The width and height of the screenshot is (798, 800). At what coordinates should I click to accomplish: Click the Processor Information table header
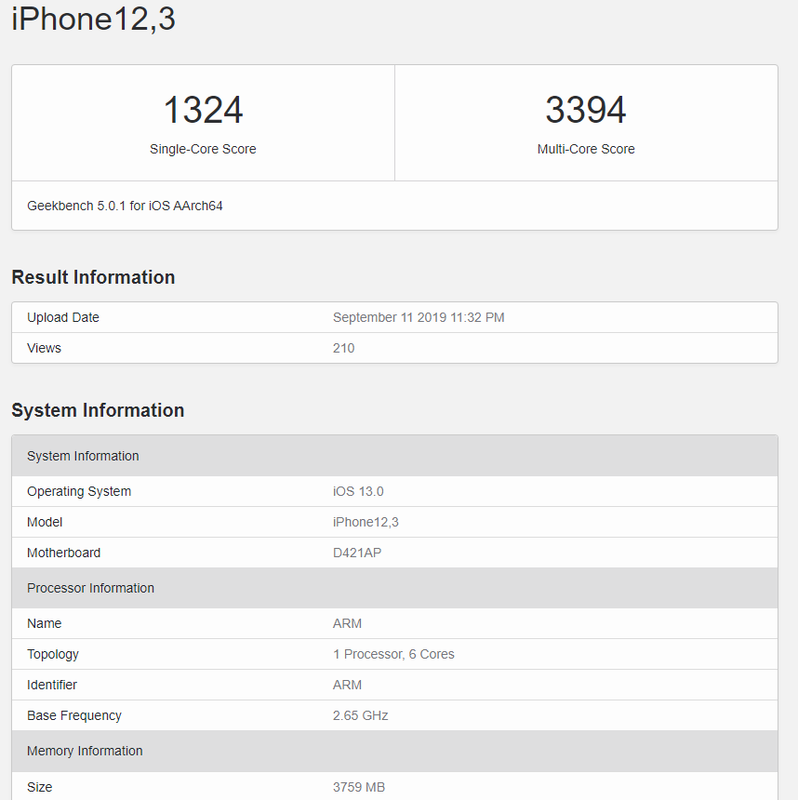(x=395, y=588)
